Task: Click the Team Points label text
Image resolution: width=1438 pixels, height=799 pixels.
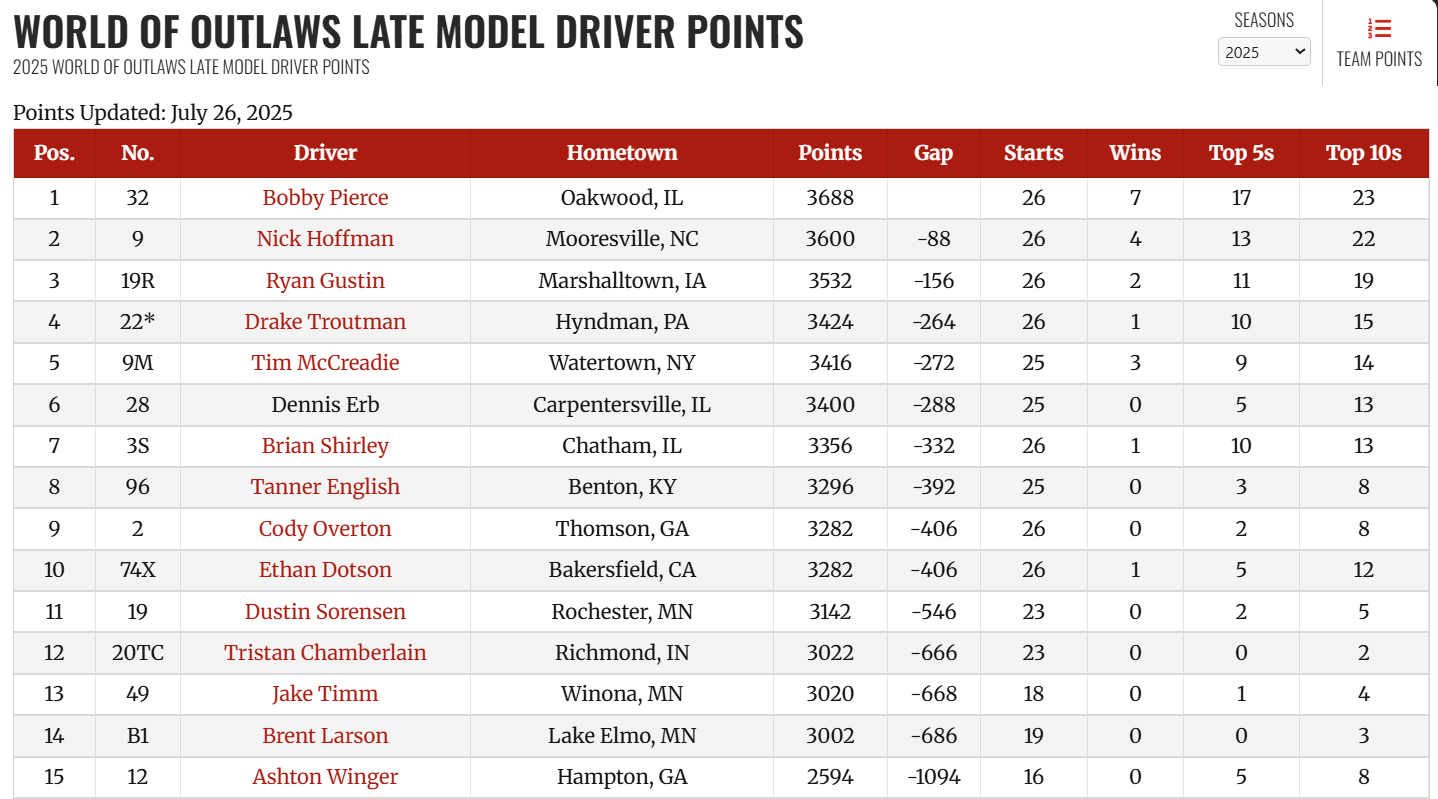Action: pyautogui.click(x=1379, y=59)
